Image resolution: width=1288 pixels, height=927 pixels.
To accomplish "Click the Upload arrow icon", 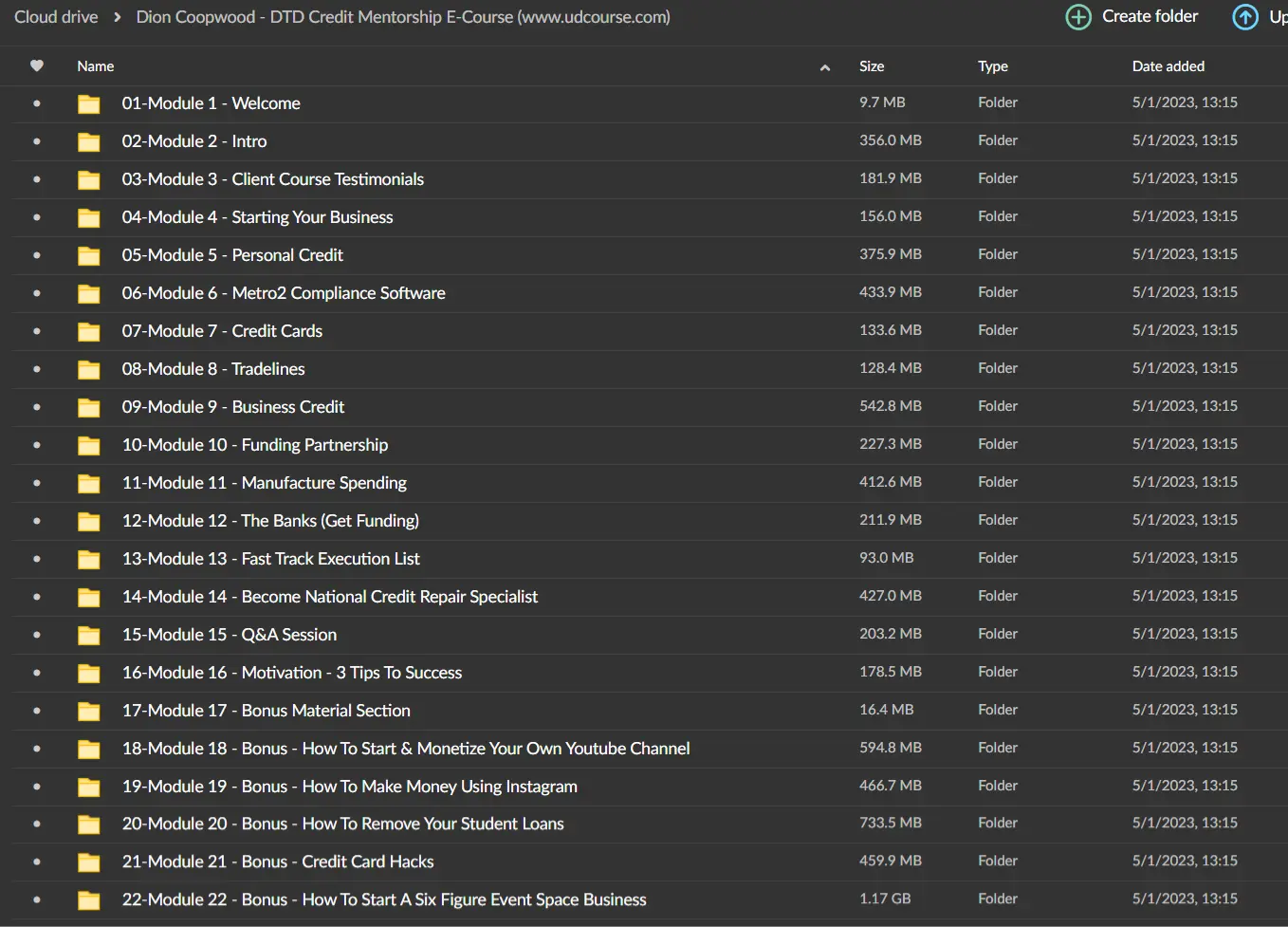I will (x=1244, y=17).
